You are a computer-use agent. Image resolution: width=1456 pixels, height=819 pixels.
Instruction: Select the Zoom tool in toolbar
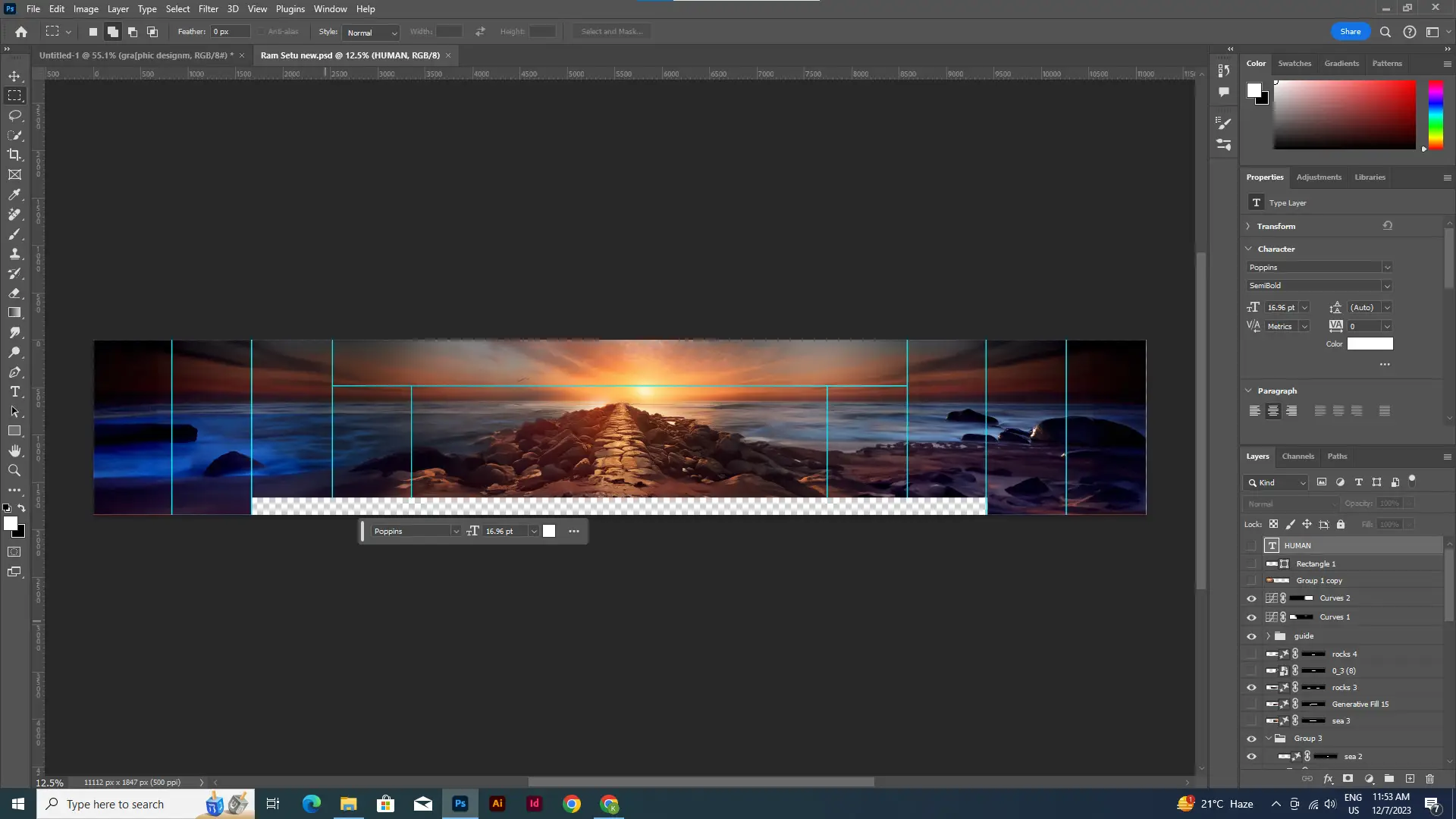click(x=14, y=471)
